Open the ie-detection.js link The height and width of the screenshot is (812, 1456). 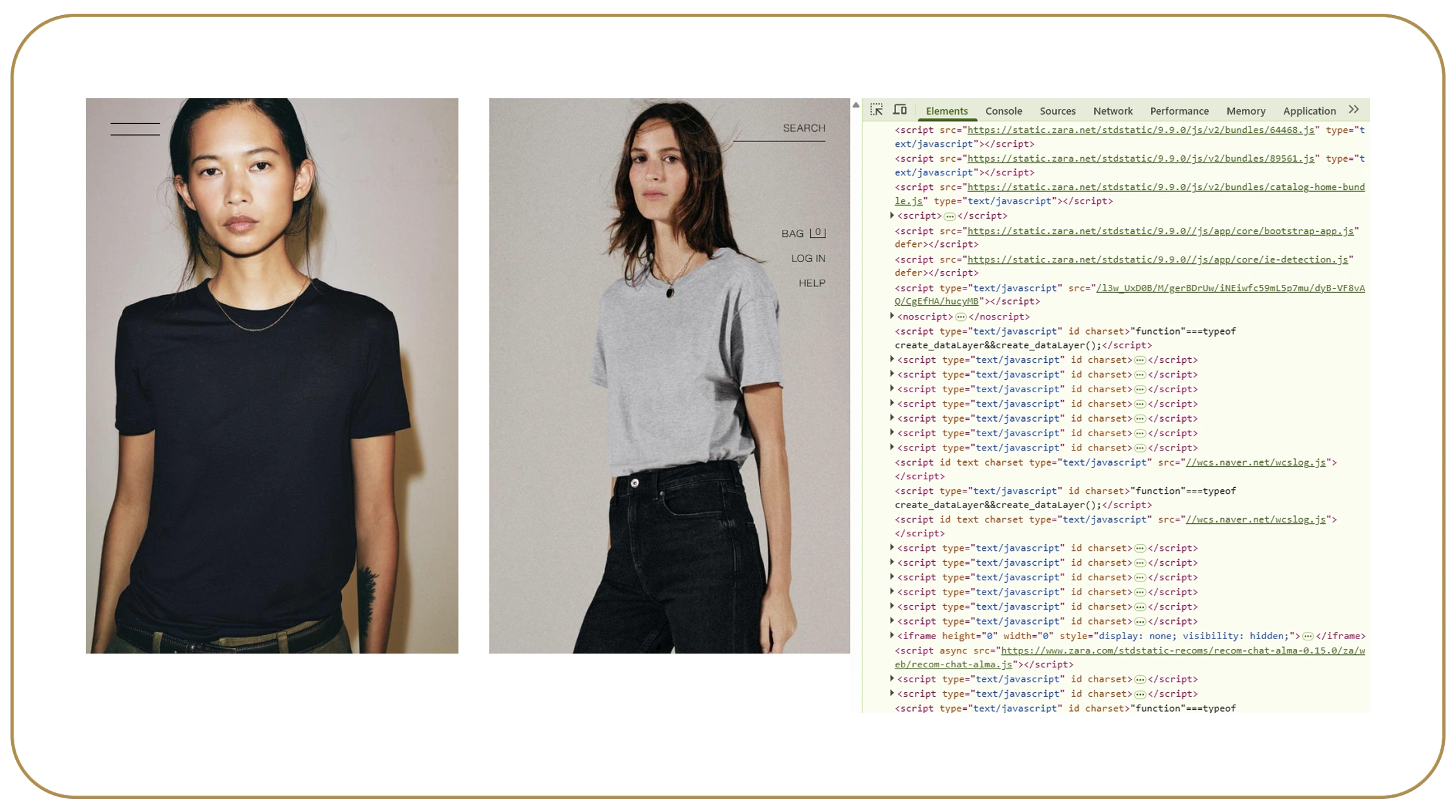click(x=1157, y=260)
